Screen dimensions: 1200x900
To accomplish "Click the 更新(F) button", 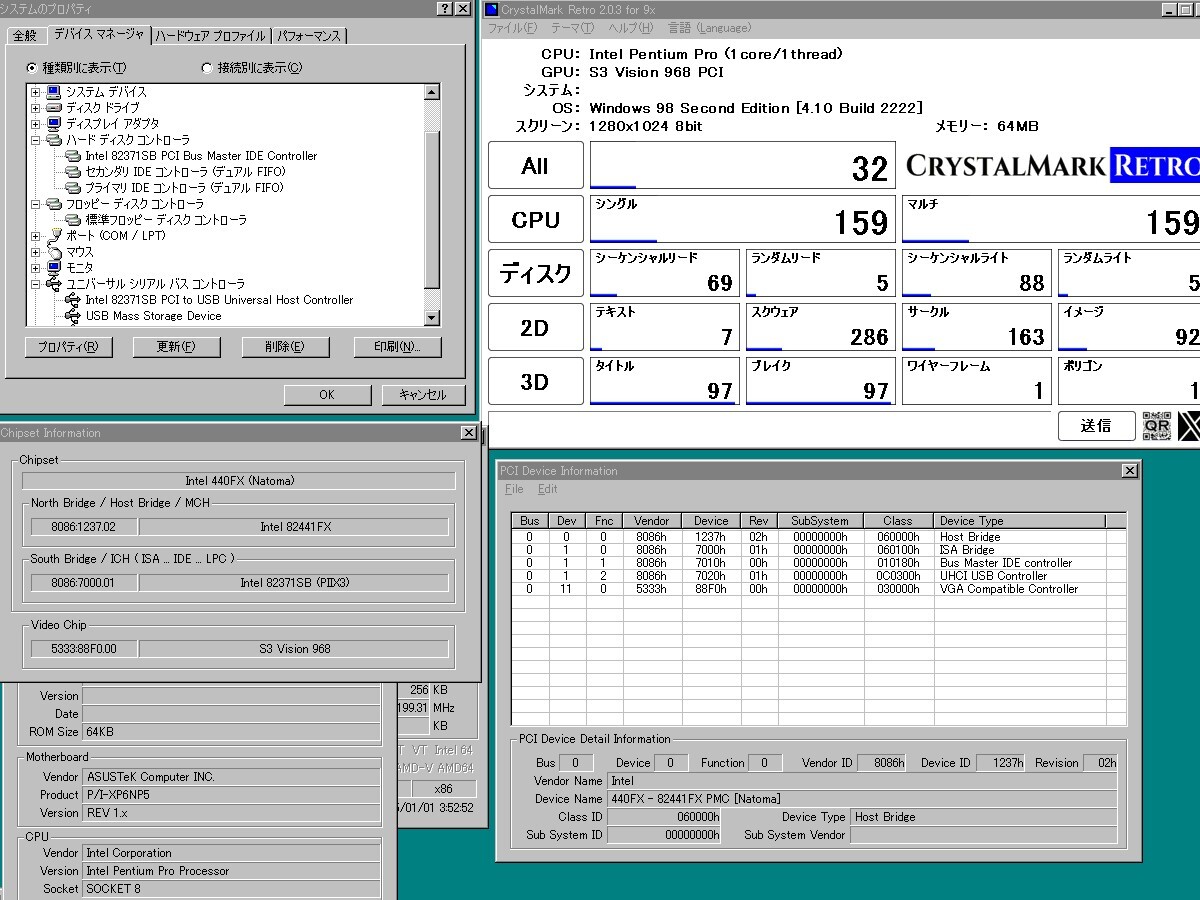I will 176,347.
